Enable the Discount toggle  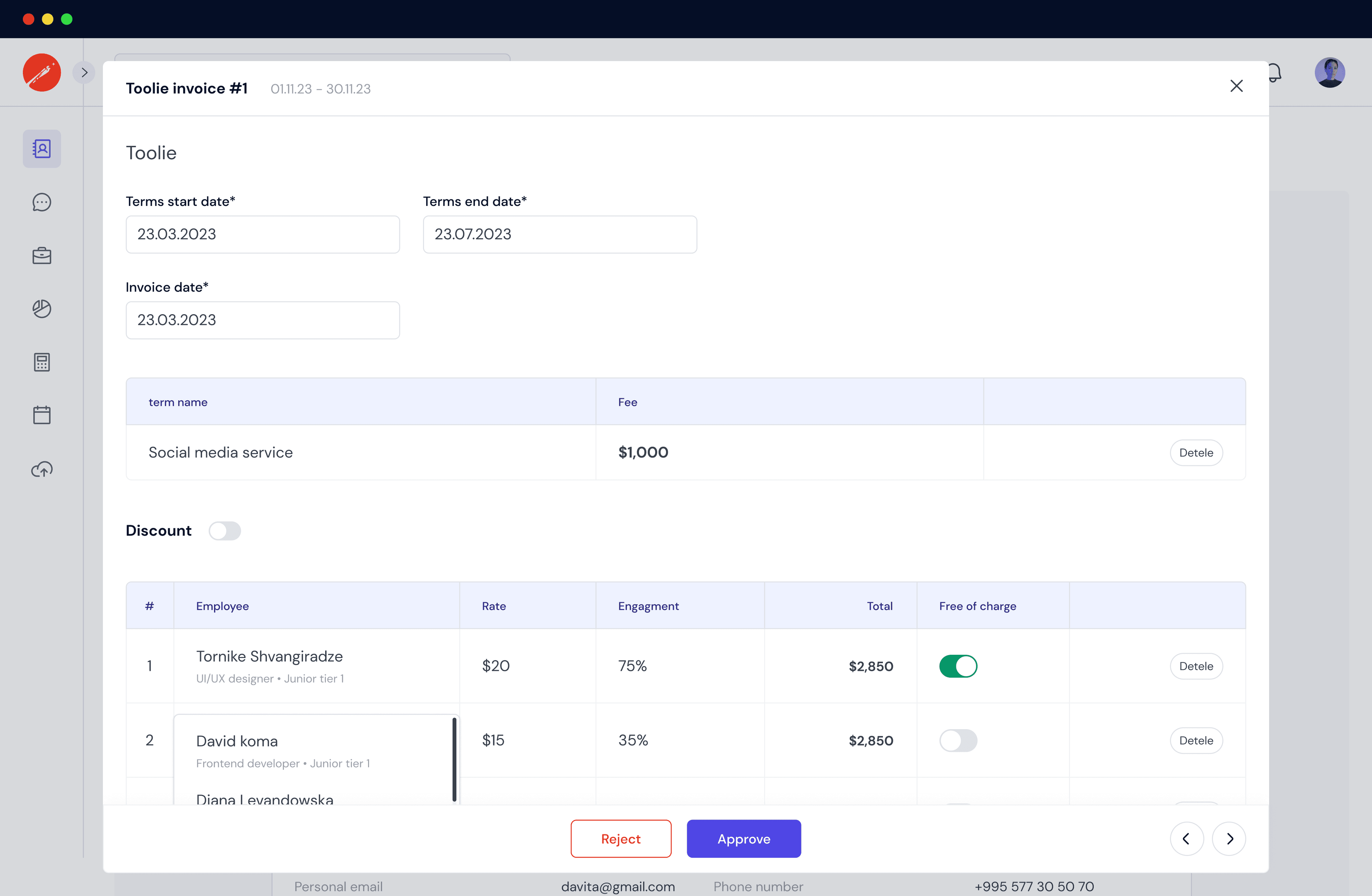pos(225,530)
